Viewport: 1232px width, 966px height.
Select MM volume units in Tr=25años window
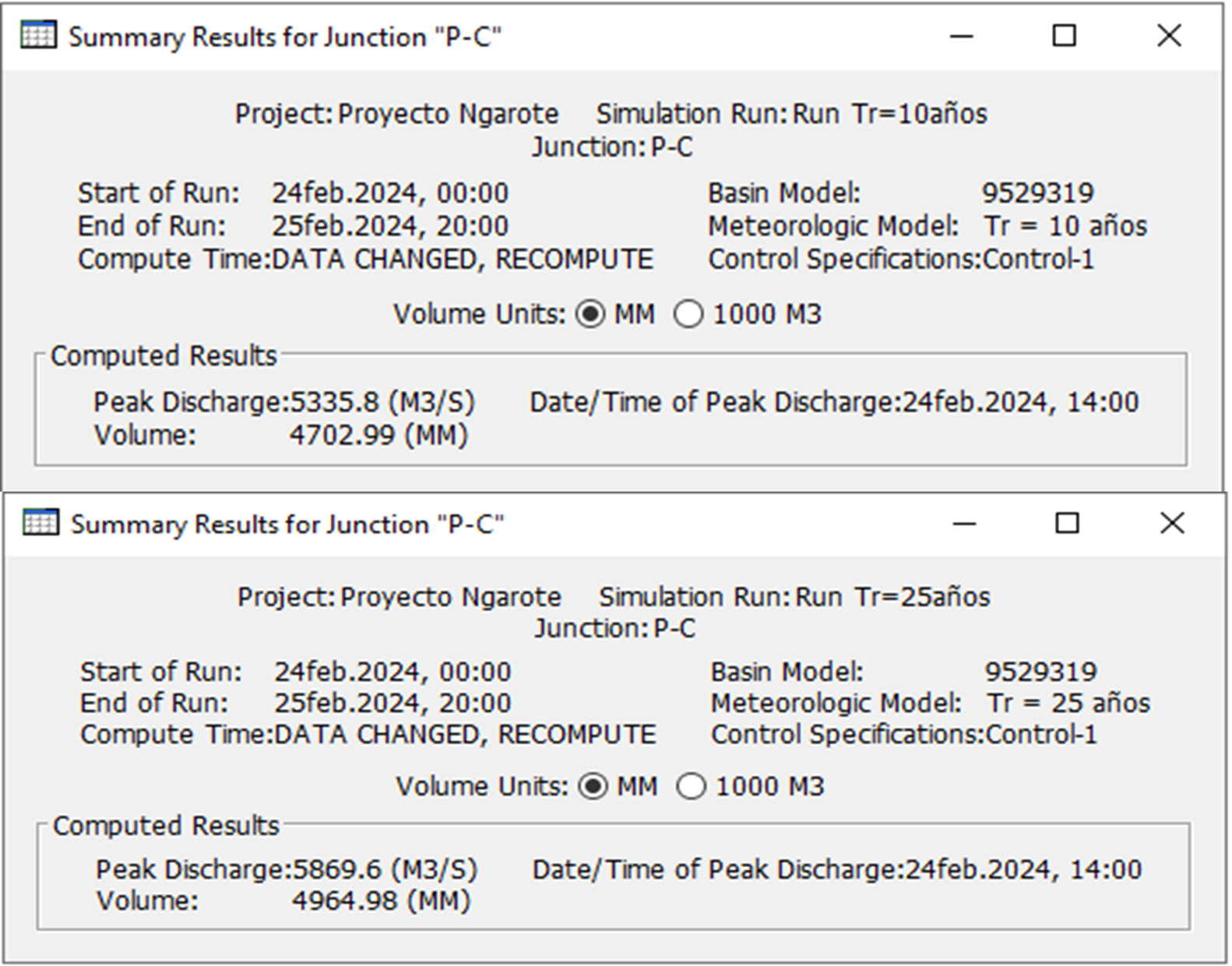tap(593, 787)
